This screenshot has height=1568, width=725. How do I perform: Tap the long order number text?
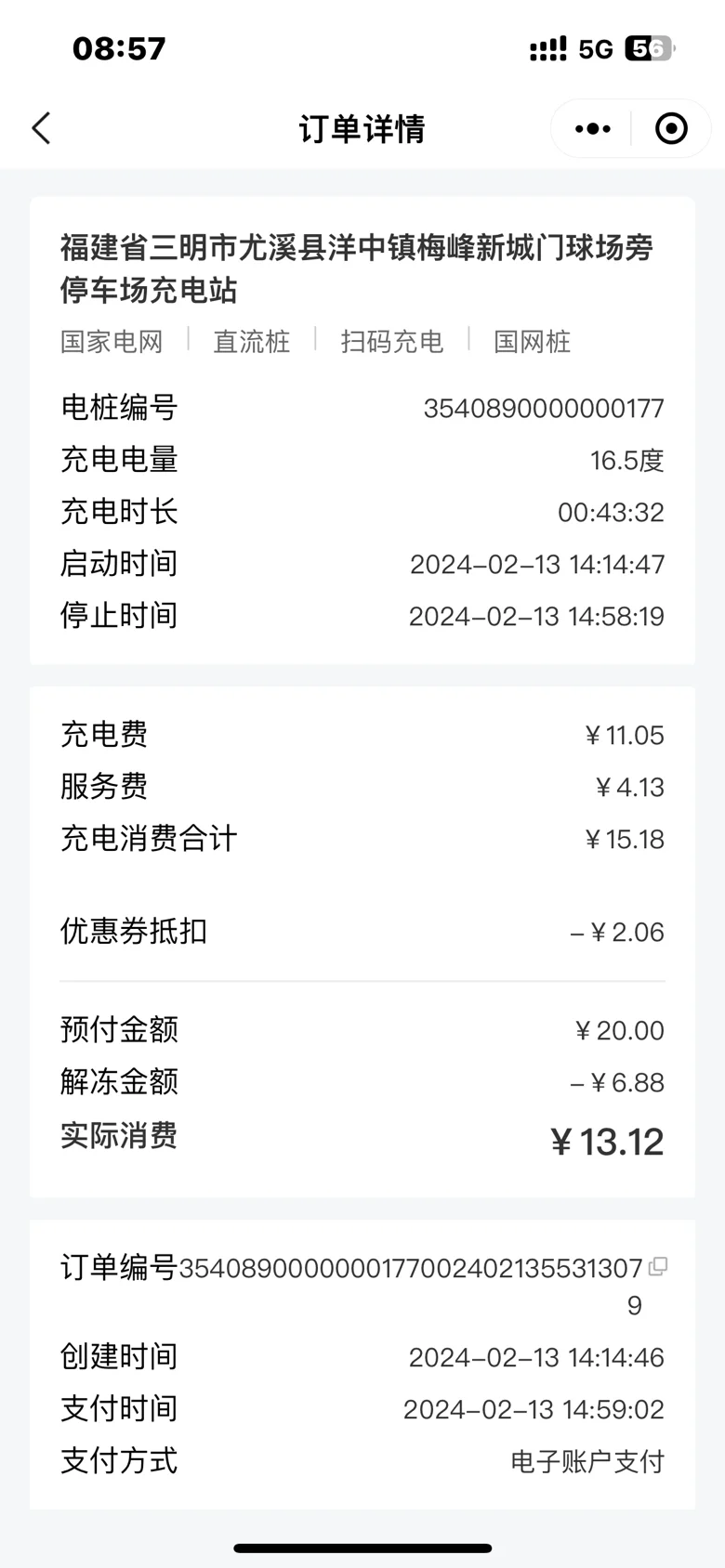(411, 1268)
